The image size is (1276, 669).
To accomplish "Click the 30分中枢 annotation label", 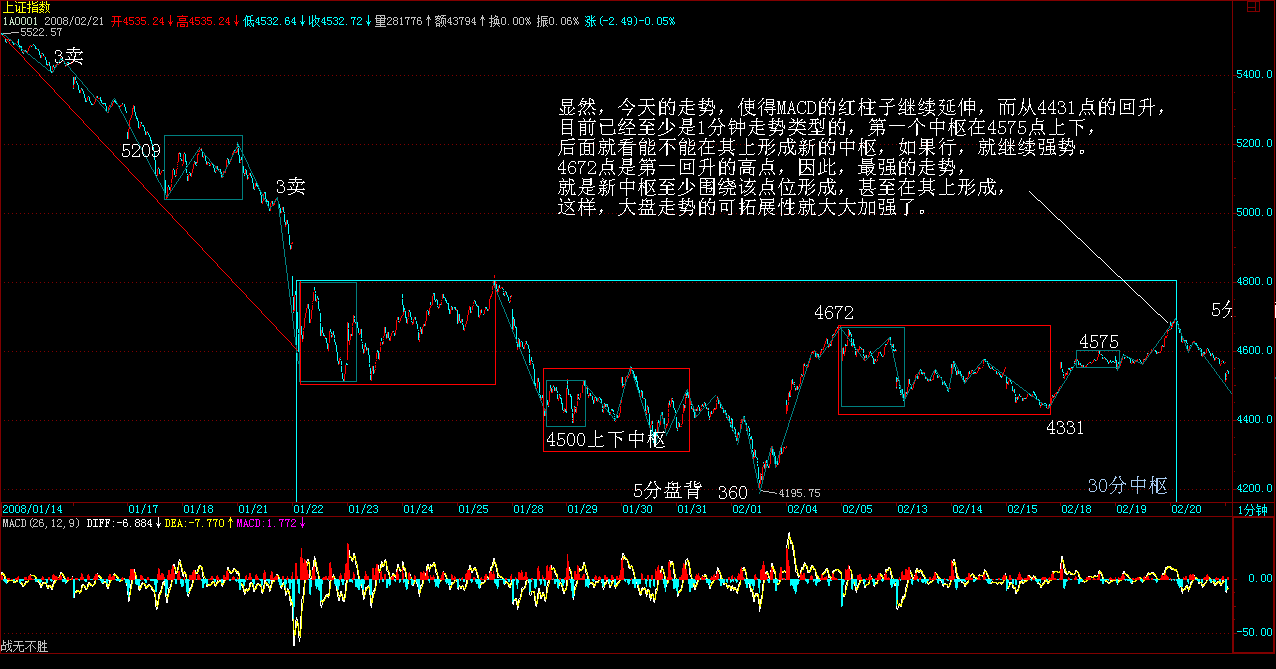I will click(x=1127, y=486).
